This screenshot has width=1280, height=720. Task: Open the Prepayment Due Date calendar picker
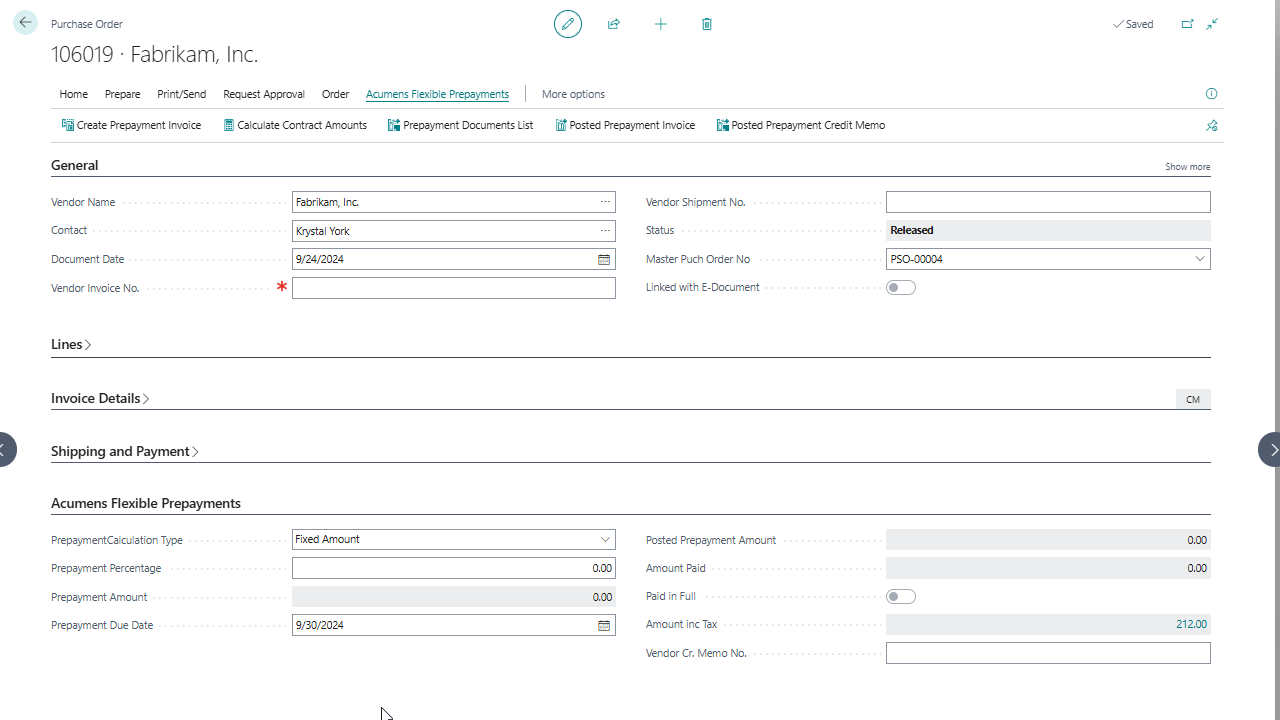tap(604, 625)
